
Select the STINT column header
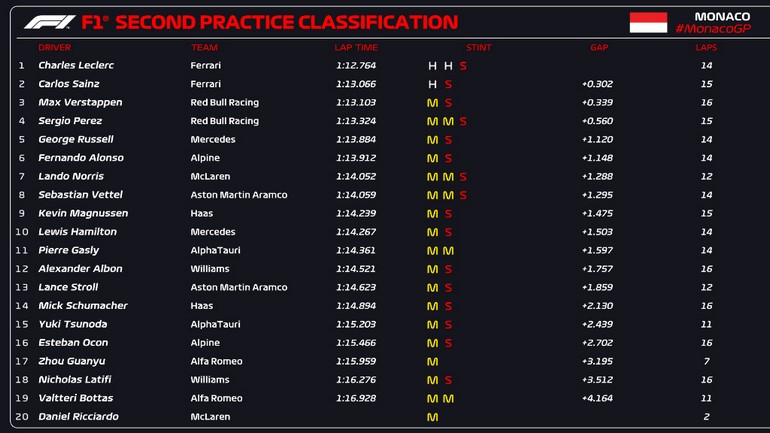[x=478, y=47]
